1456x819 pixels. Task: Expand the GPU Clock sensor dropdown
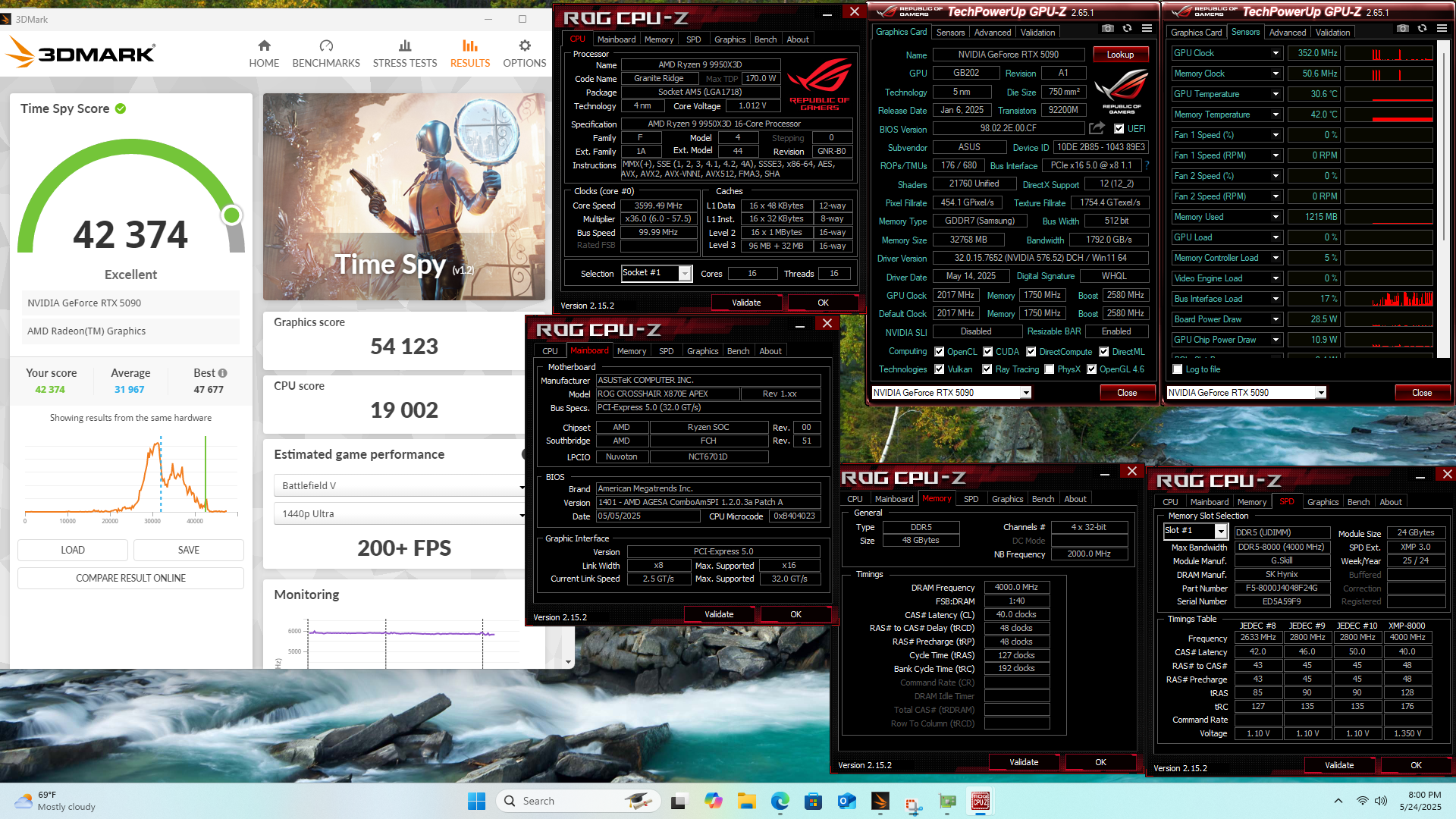tap(1276, 53)
